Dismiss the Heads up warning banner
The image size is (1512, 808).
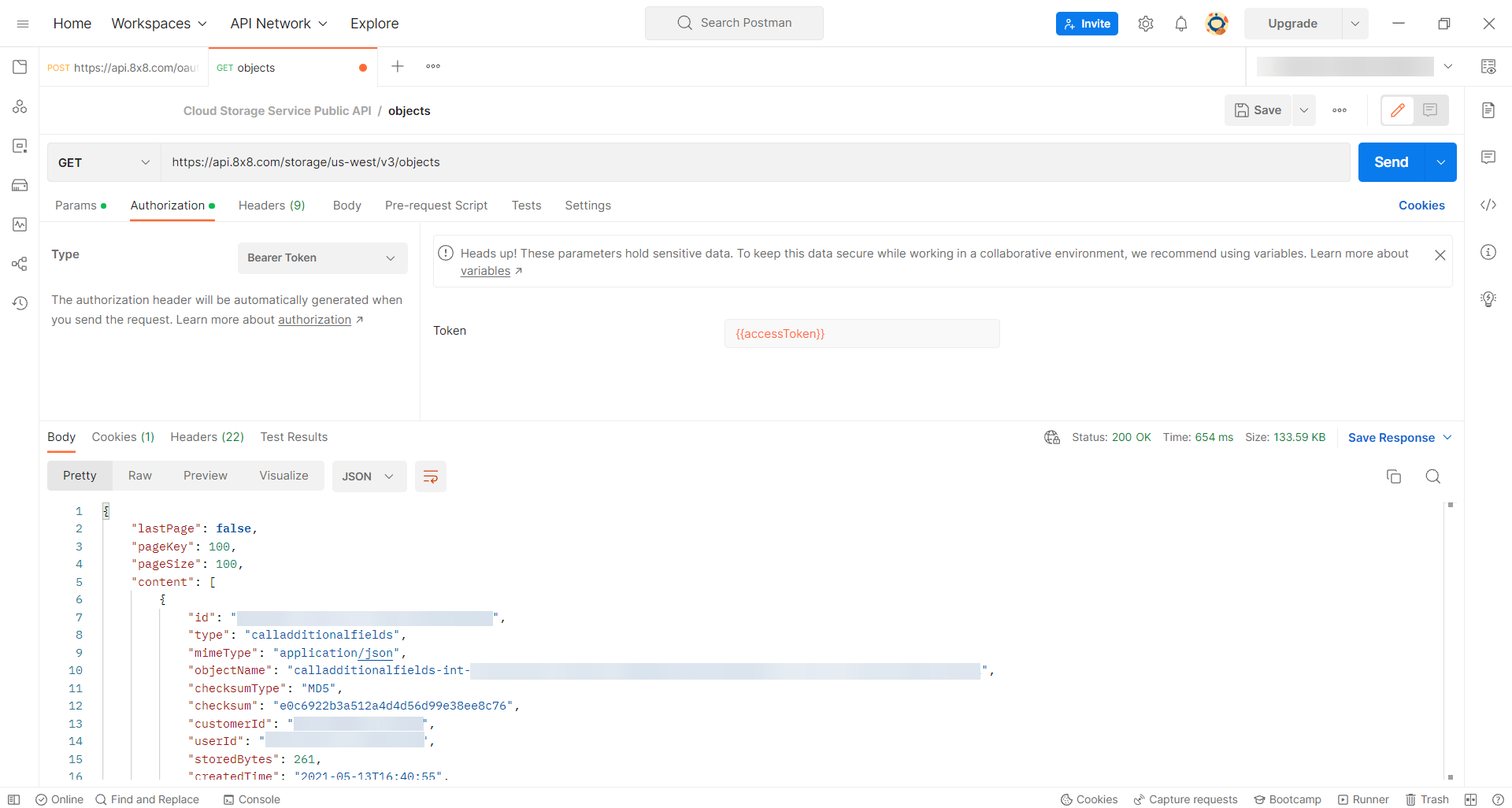pyautogui.click(x=1440, y=255)
